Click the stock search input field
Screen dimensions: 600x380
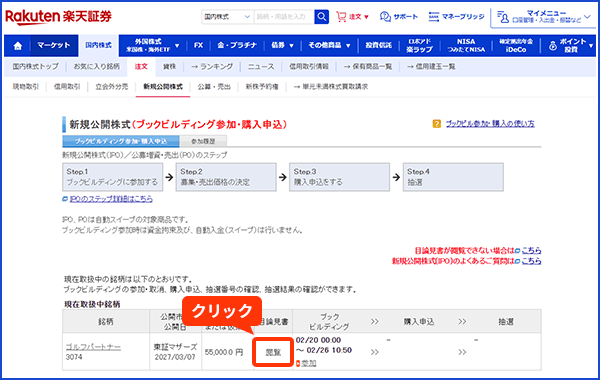point(284,17)
